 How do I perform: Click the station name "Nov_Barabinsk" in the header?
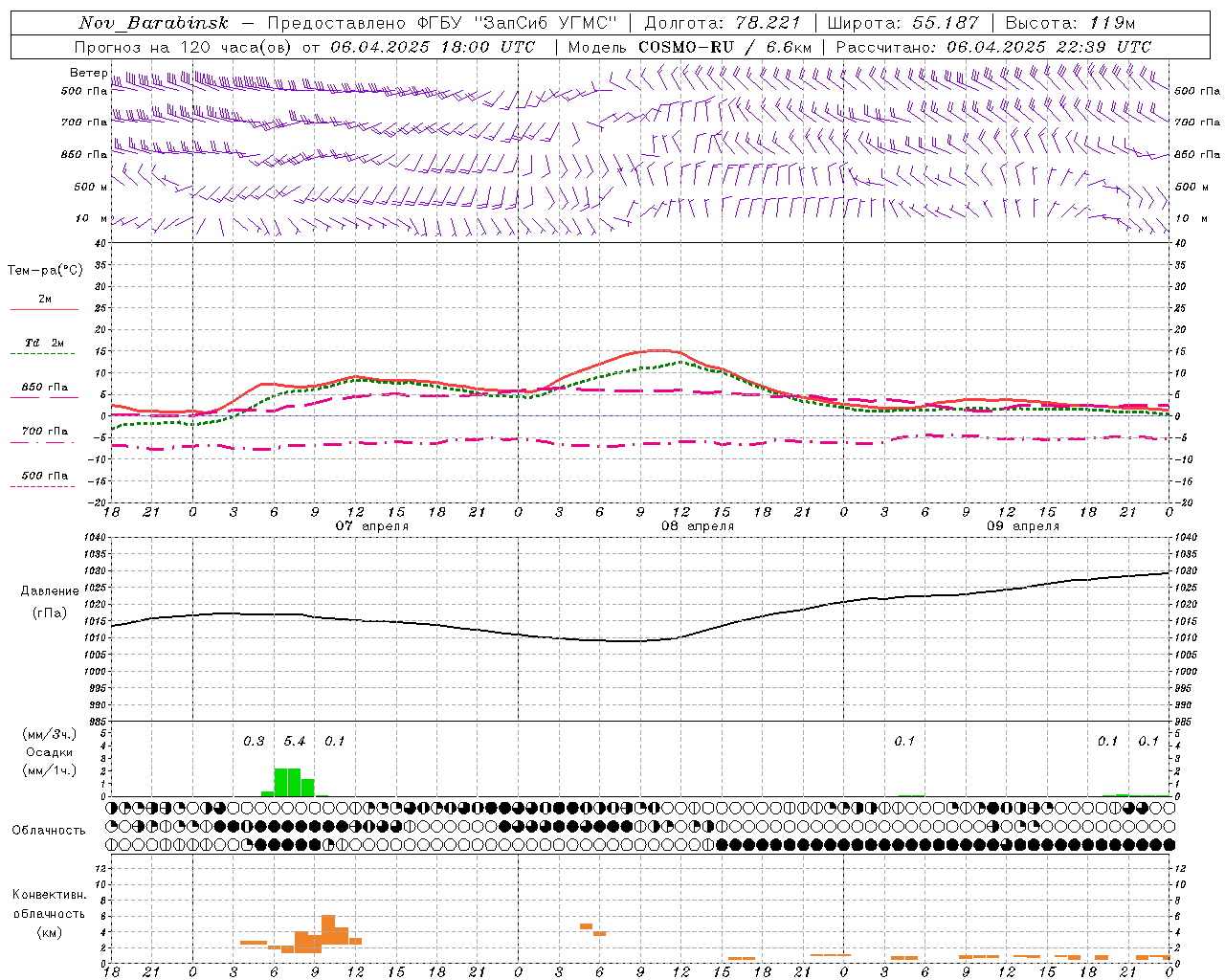coord(153,23)
